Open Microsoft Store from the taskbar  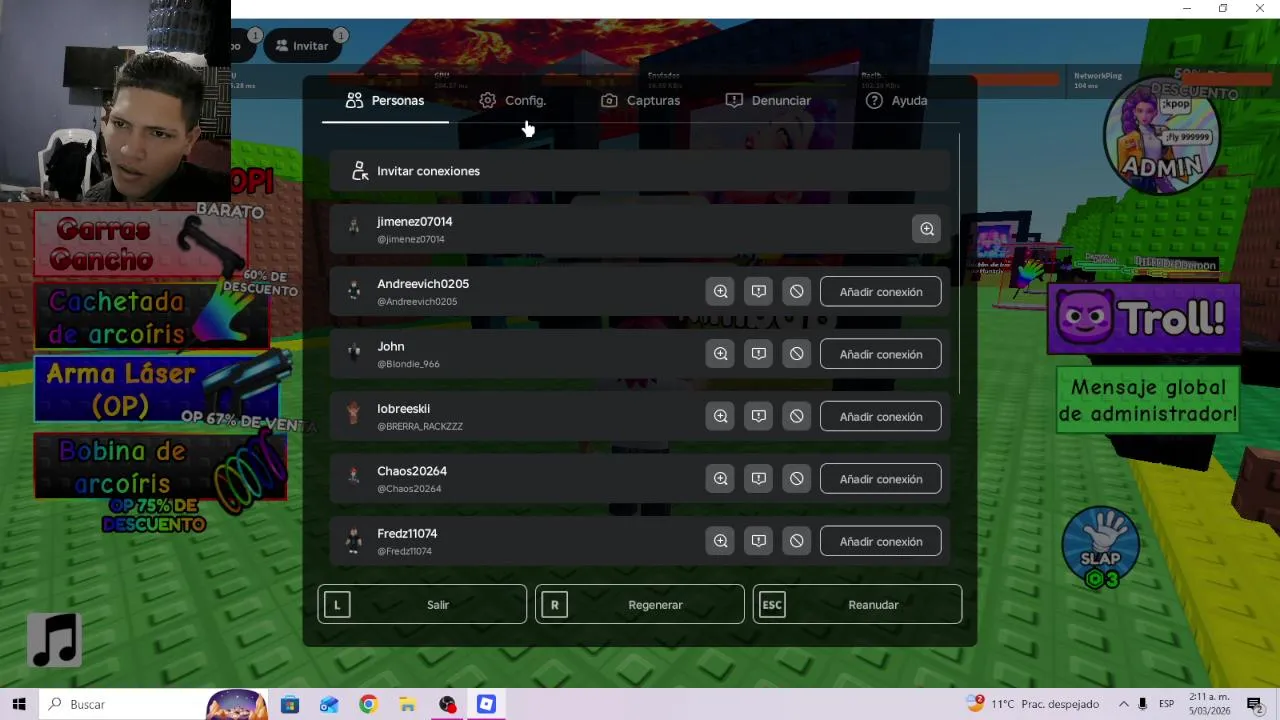coord(290,704)
